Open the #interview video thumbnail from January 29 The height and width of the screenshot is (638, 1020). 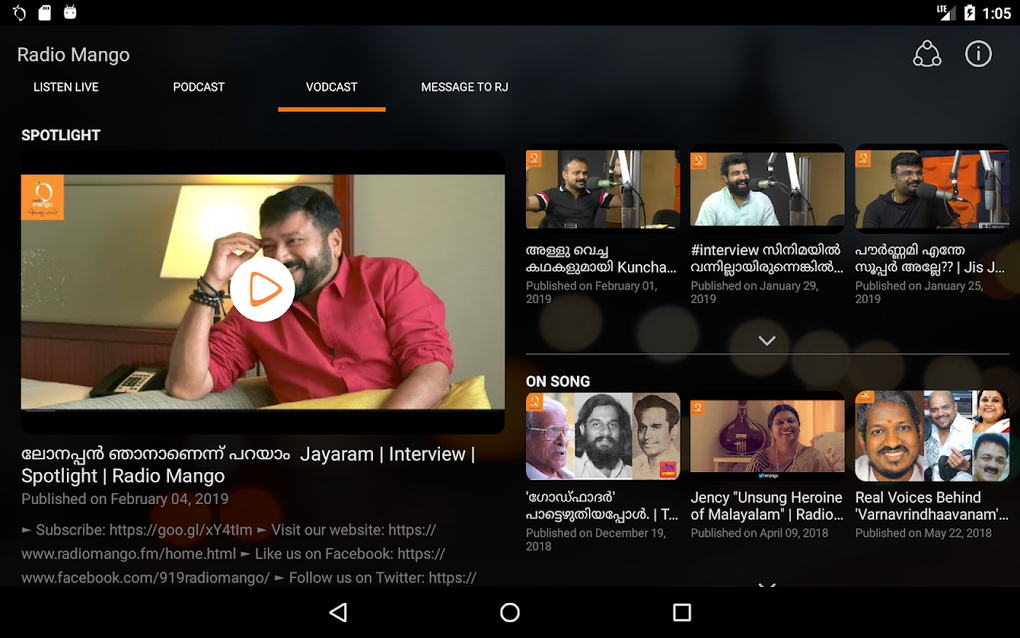(767, 189)
